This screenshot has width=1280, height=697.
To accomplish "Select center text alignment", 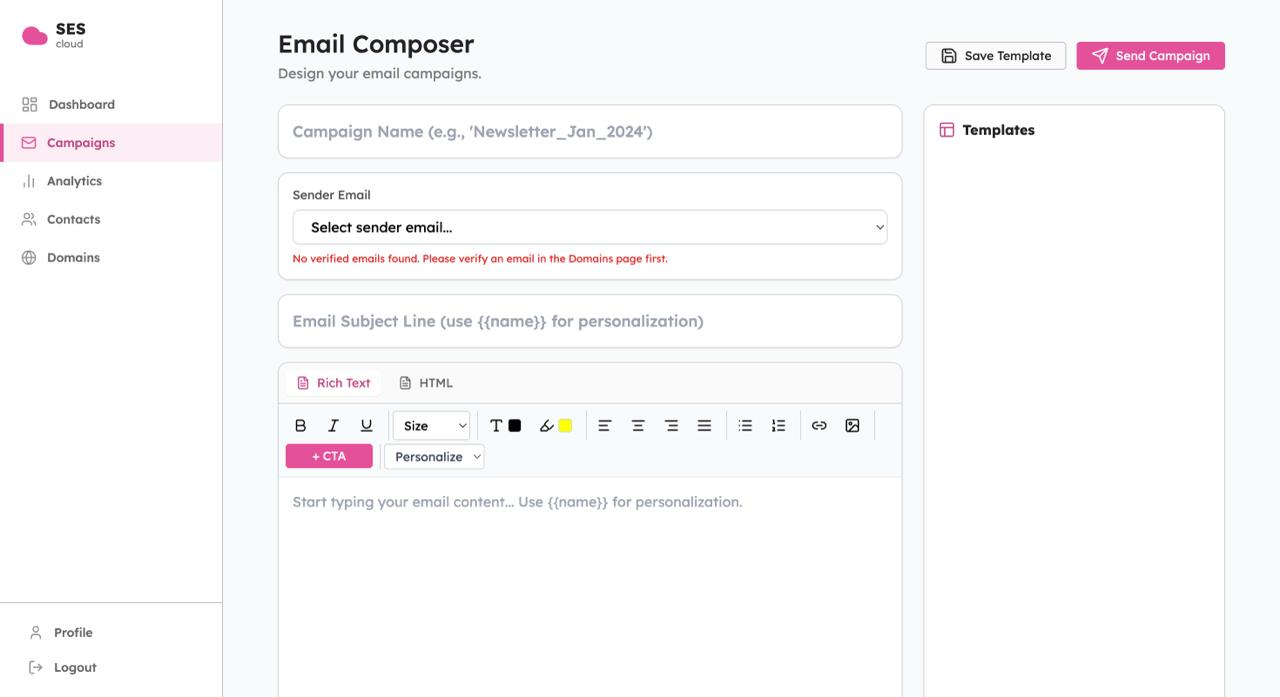I will [x=638, y=425].
